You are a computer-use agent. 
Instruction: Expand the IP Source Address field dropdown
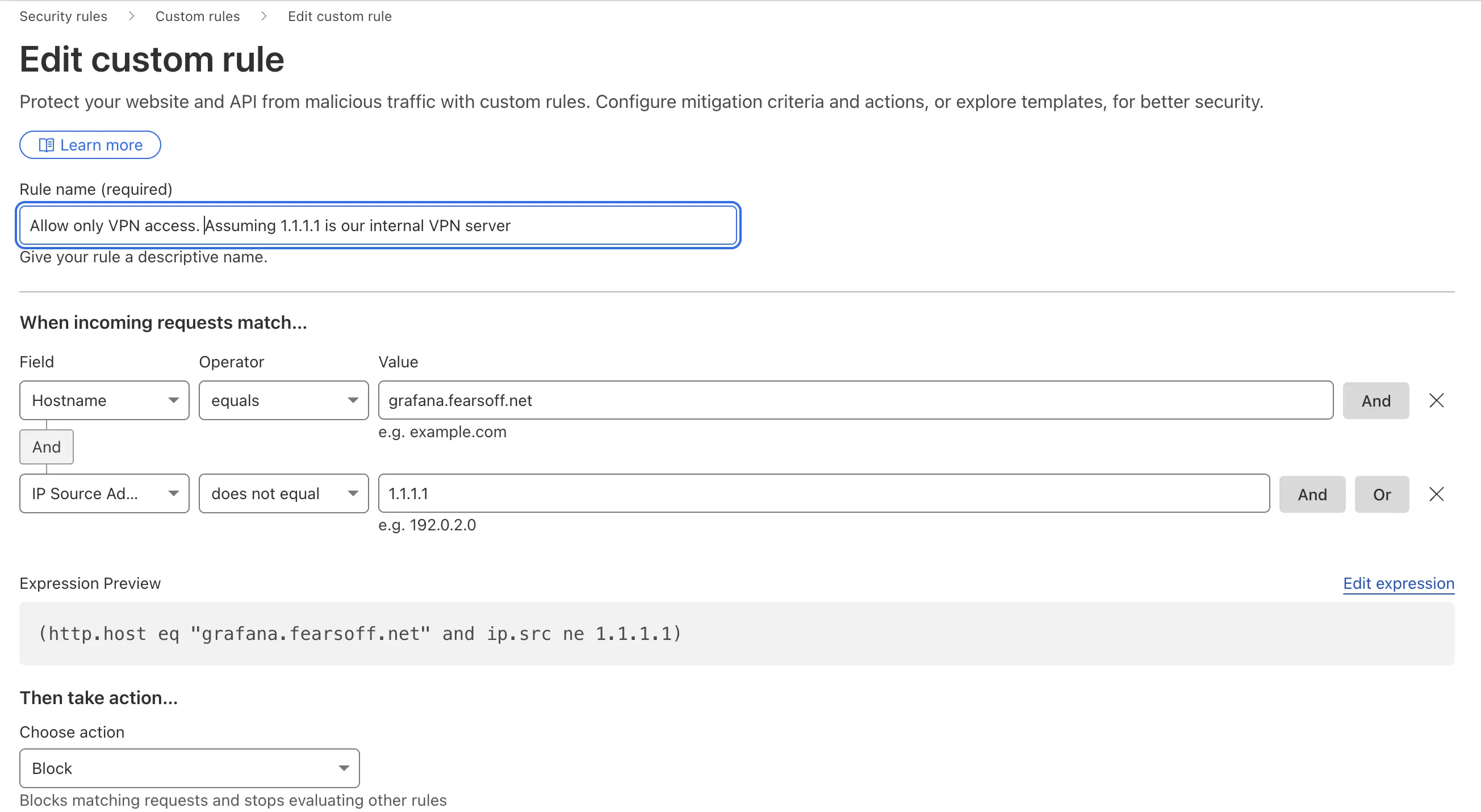tap(104, 494)
